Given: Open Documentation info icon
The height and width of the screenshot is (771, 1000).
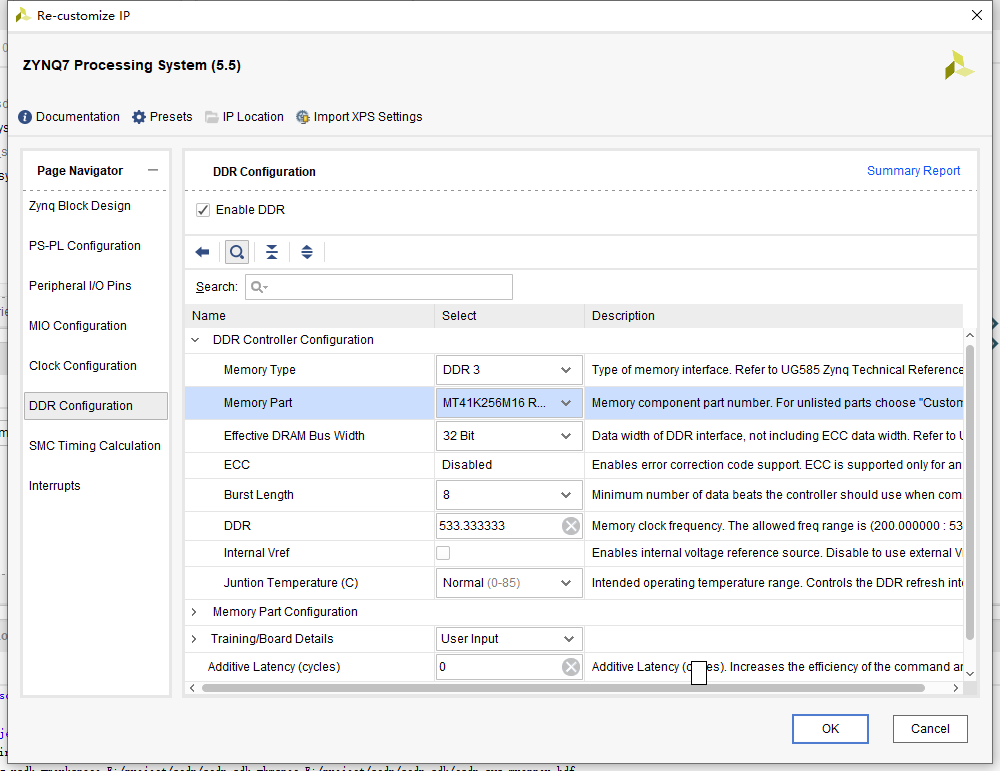Looking at the screenshot, I should [x=25, y=117].
